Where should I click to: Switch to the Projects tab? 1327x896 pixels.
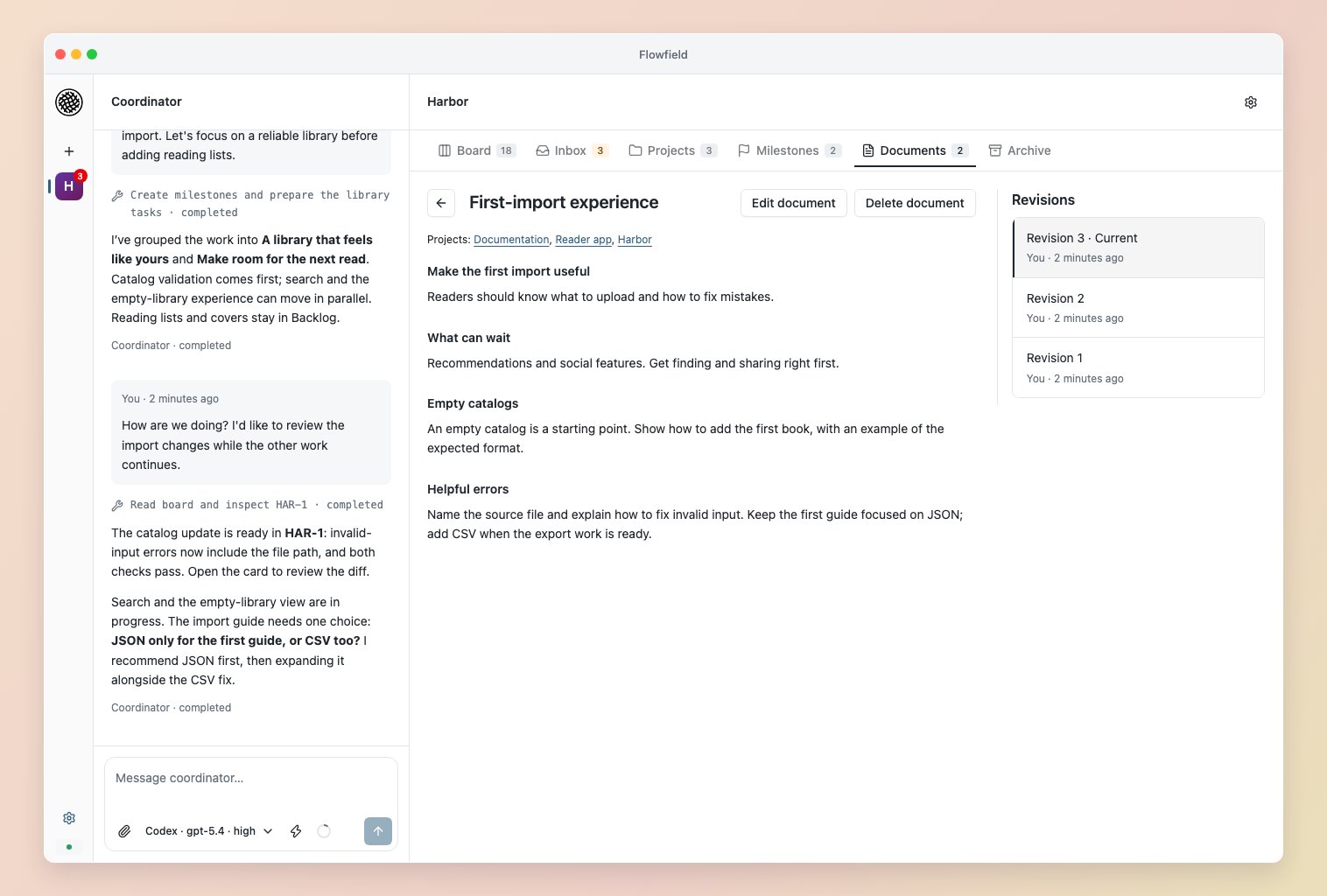[673, 150]
